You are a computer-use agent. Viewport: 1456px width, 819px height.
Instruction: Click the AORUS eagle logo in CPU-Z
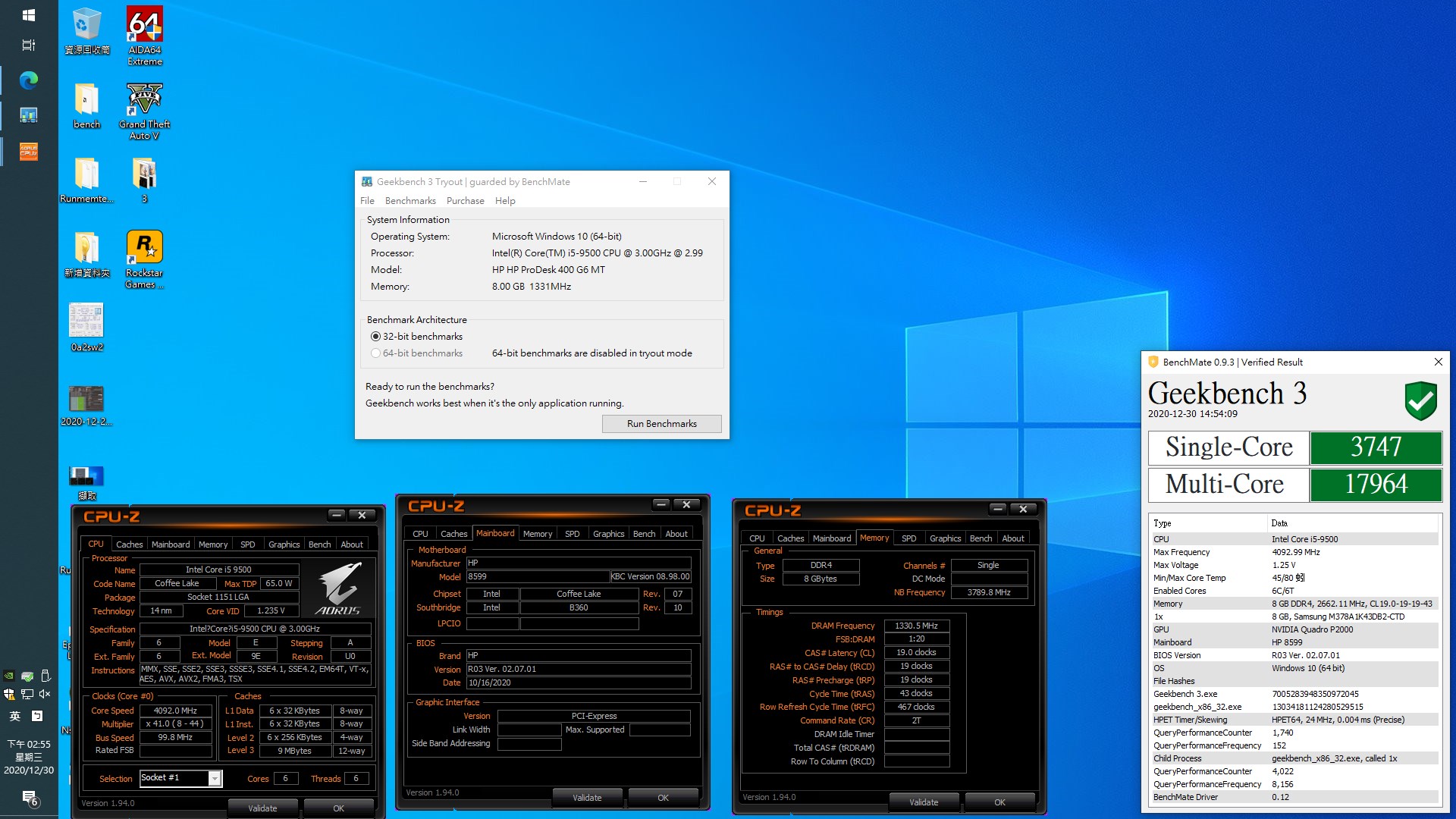(338, 588)
